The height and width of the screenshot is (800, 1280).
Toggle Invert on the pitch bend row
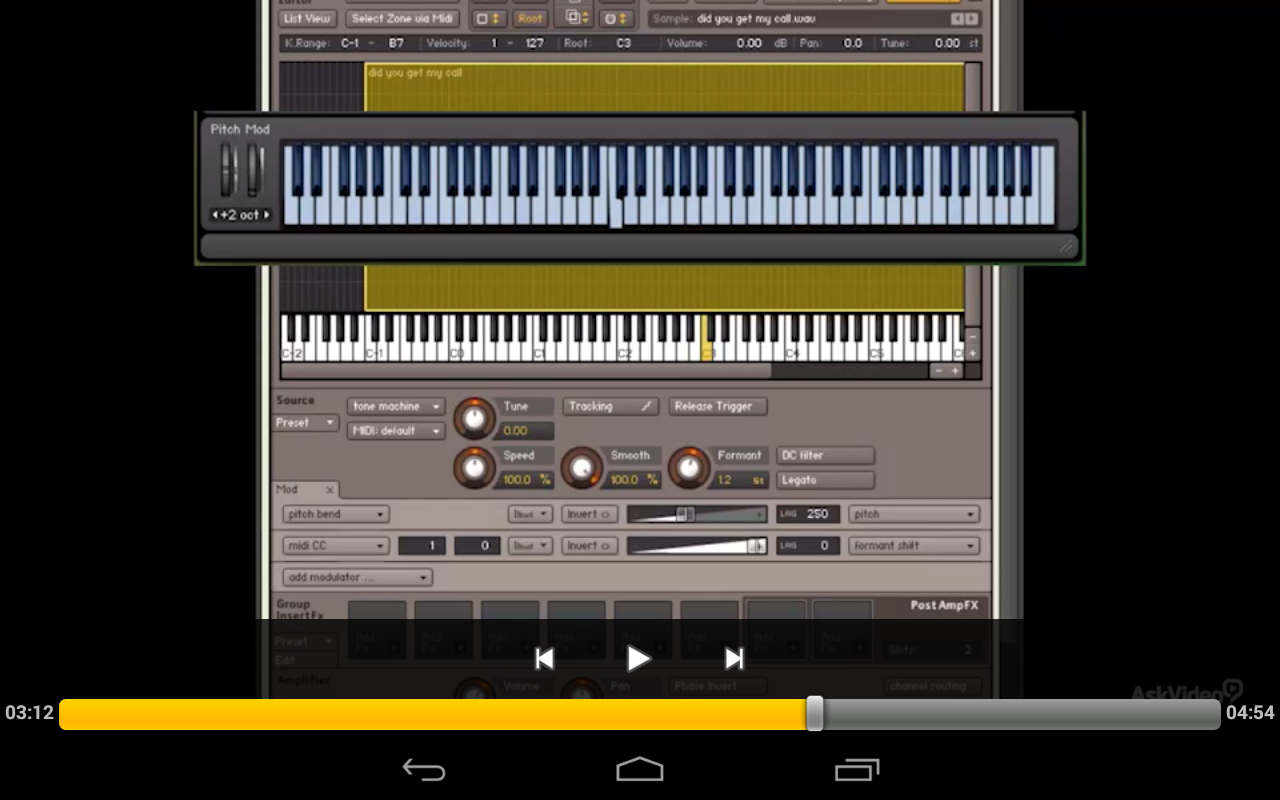(589, 514)
